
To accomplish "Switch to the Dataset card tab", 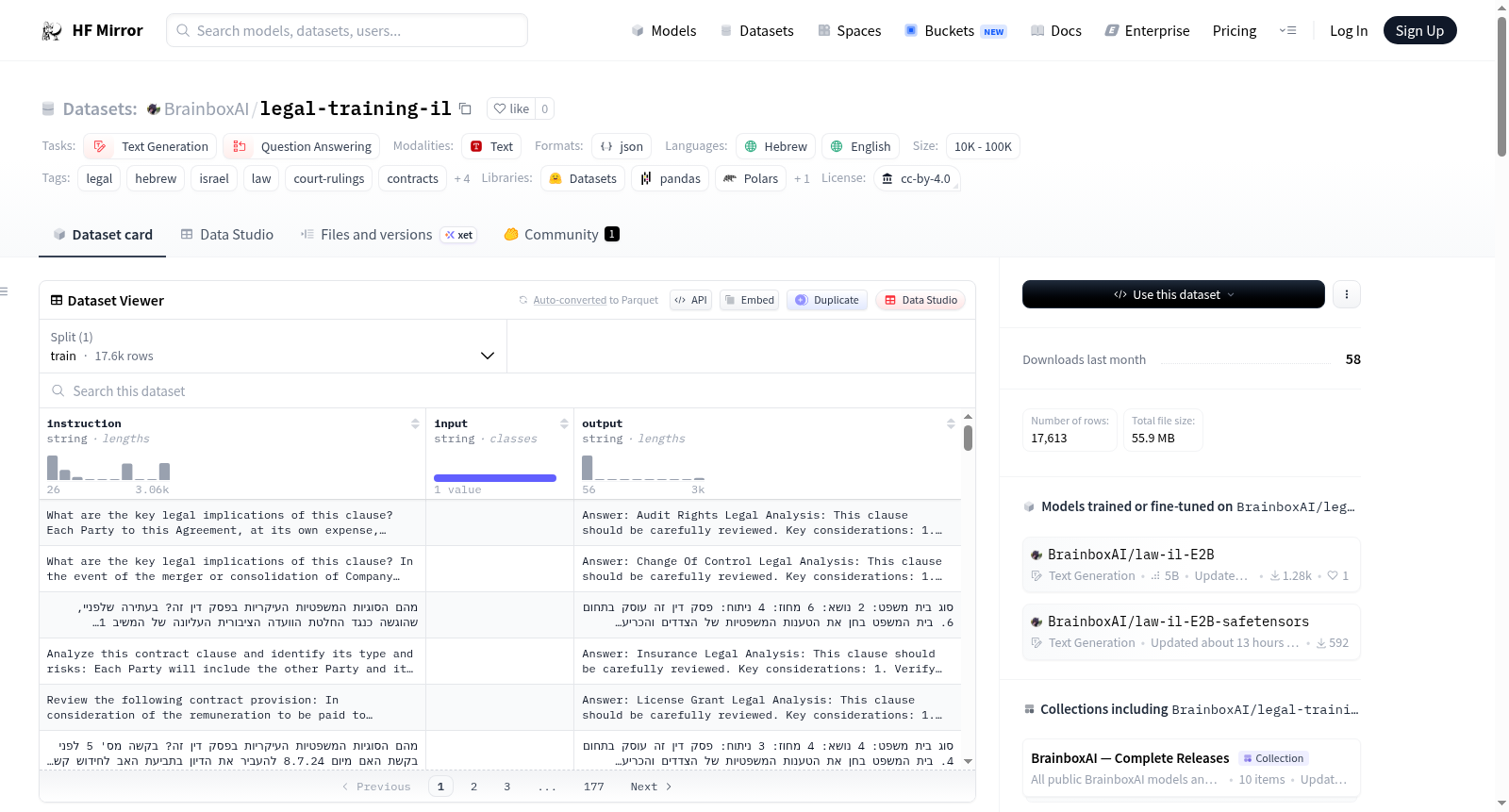I will 103,235.
